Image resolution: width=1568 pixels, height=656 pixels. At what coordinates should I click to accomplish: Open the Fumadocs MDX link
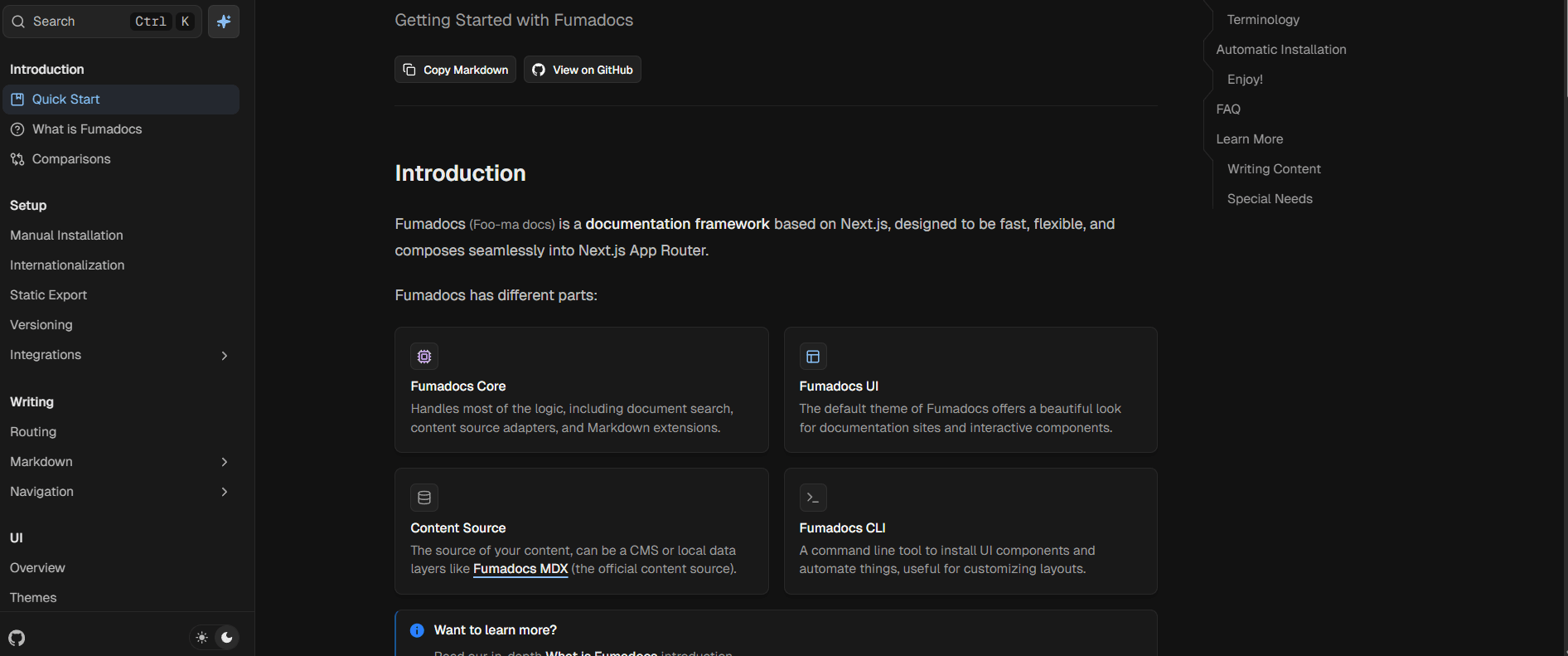tap(520, 569)
